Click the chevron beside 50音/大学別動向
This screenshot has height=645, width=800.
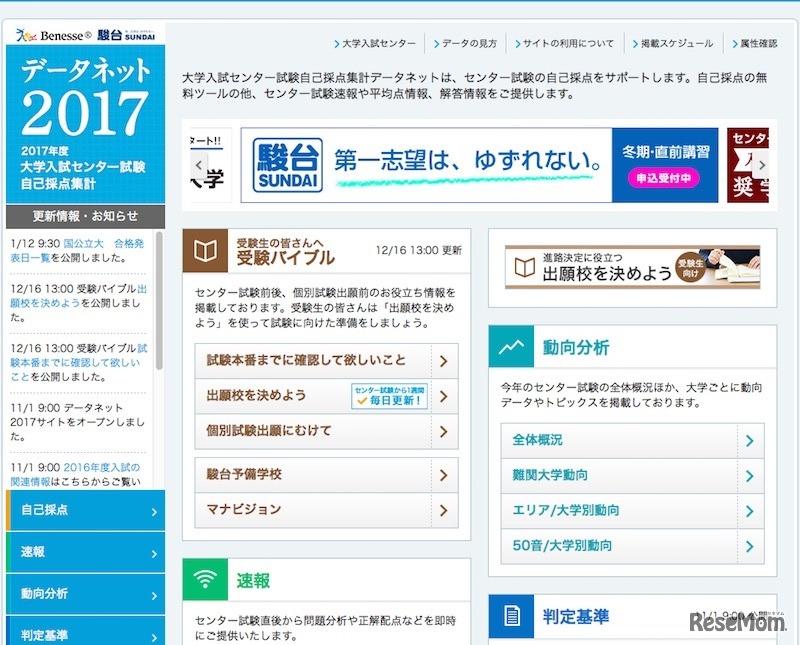[750, 546]
